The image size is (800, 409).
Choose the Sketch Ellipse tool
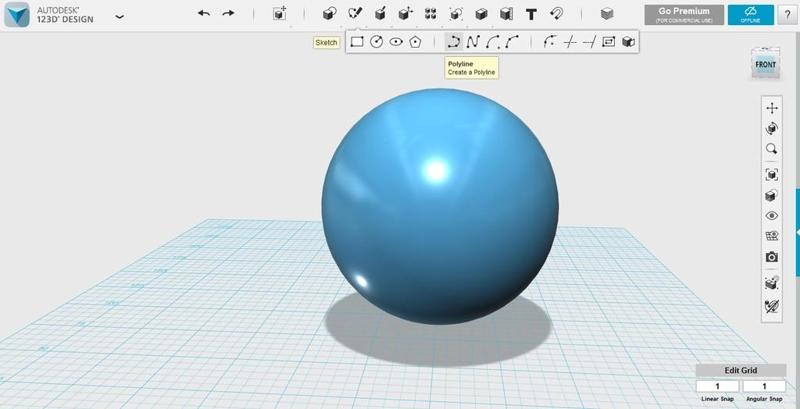[396, 42]
